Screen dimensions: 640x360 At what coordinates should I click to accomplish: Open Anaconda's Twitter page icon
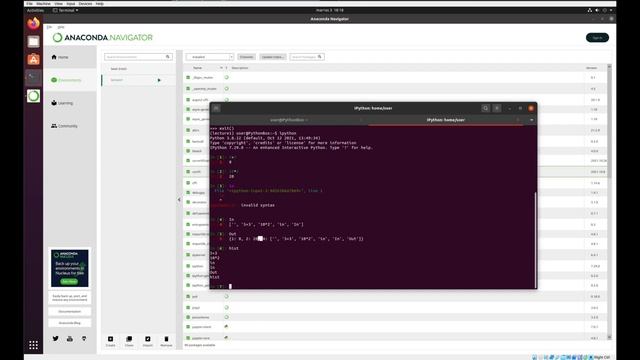[x=56, y=338]
